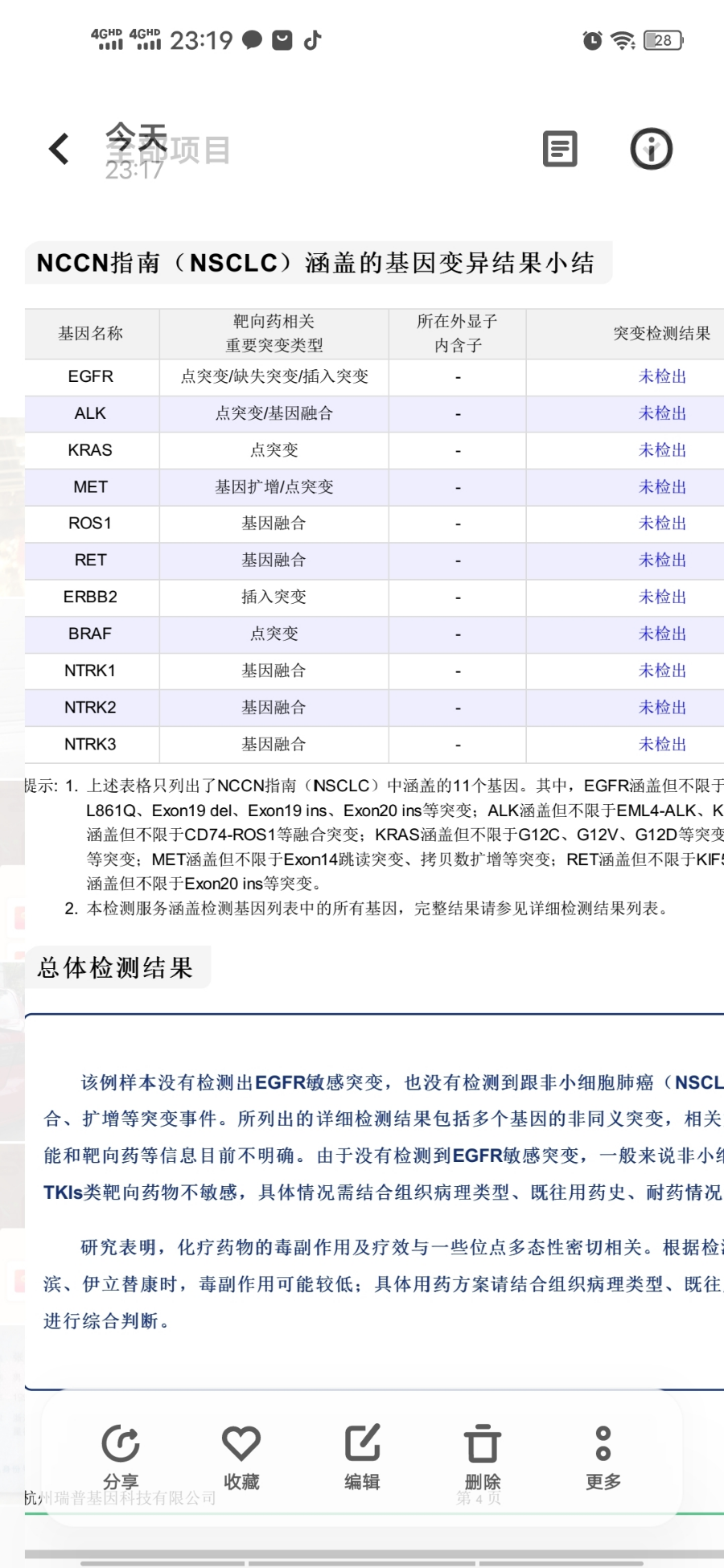Image resolution: width=724 pixels, height=1568 pixels.
Task: Open the More (更多) menu icon
Action: point(603,1443)
